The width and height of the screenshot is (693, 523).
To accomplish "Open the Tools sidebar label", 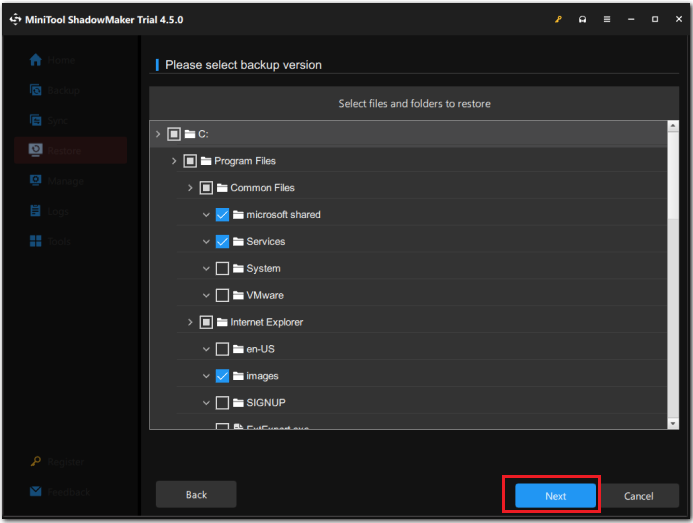I will (59, 241).
